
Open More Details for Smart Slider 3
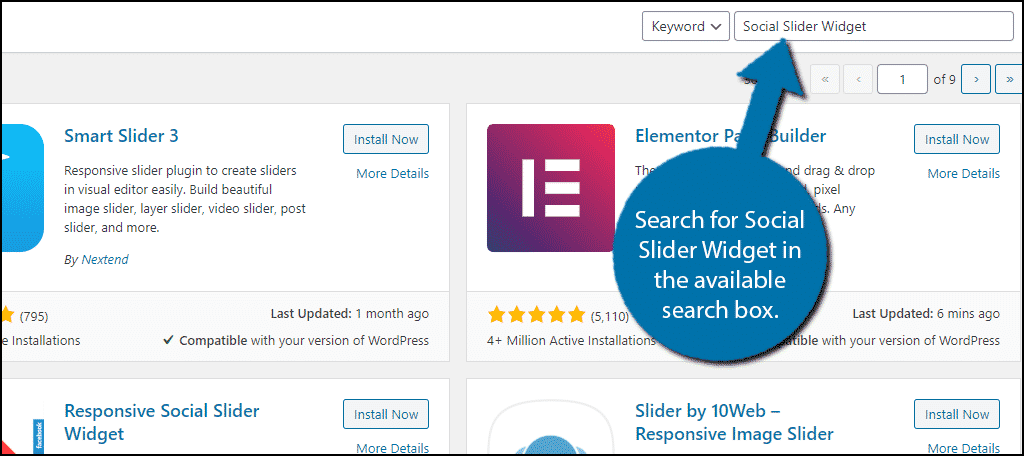click(x=392, y=174)
